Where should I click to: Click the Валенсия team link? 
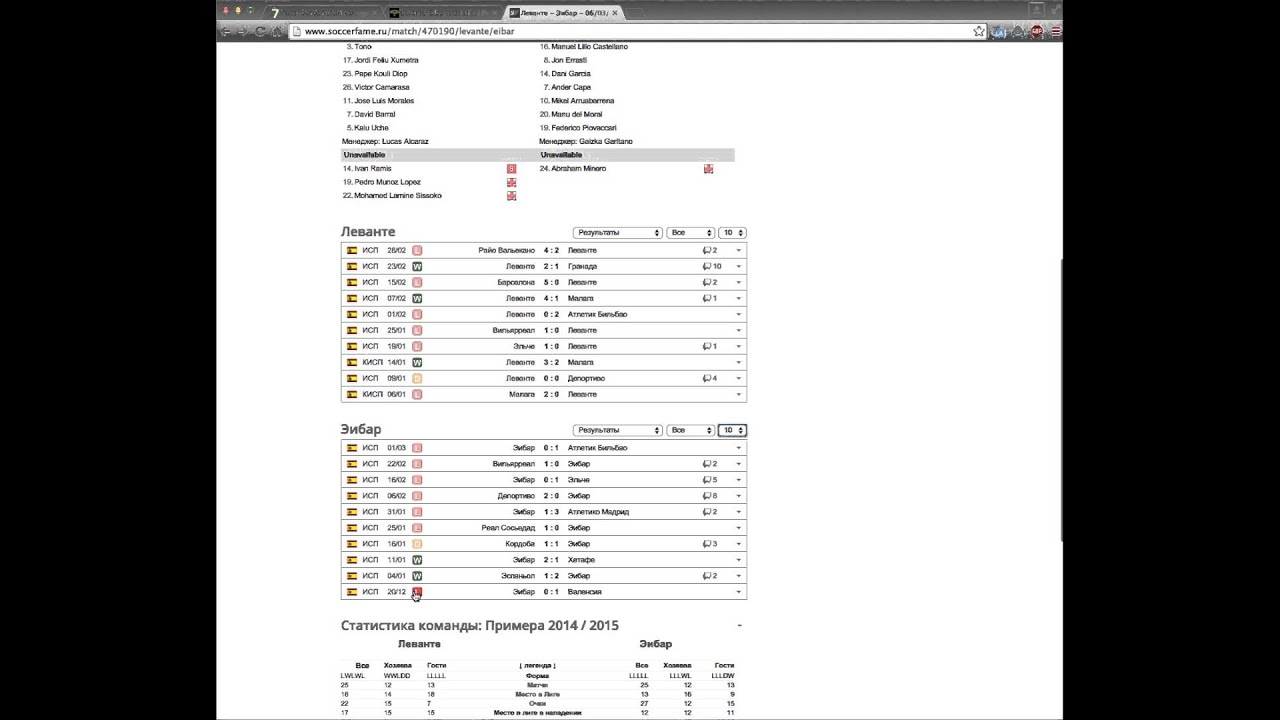(585, 592)
